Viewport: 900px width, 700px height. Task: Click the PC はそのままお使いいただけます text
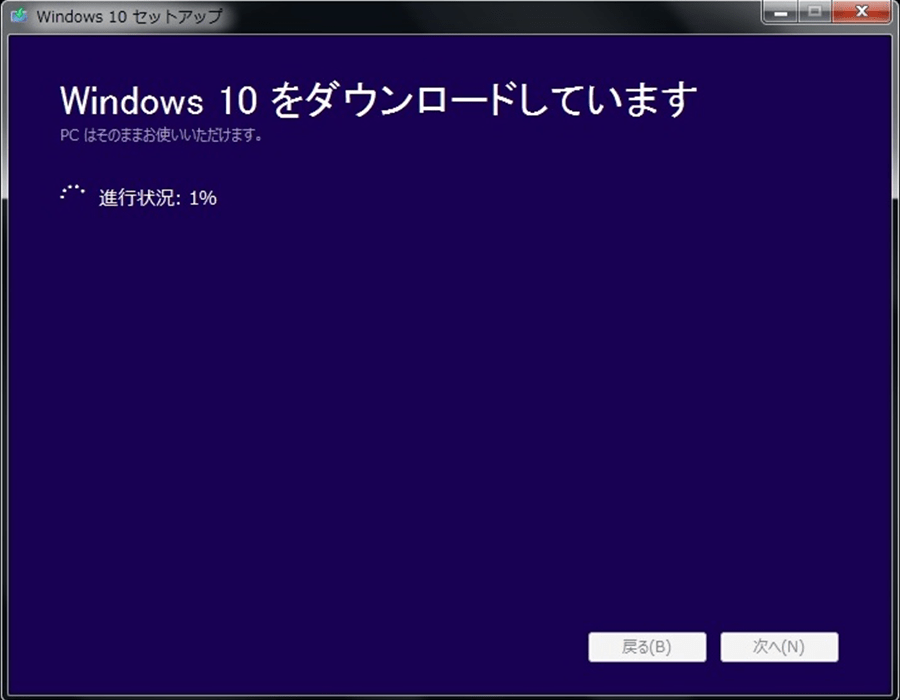161,135
